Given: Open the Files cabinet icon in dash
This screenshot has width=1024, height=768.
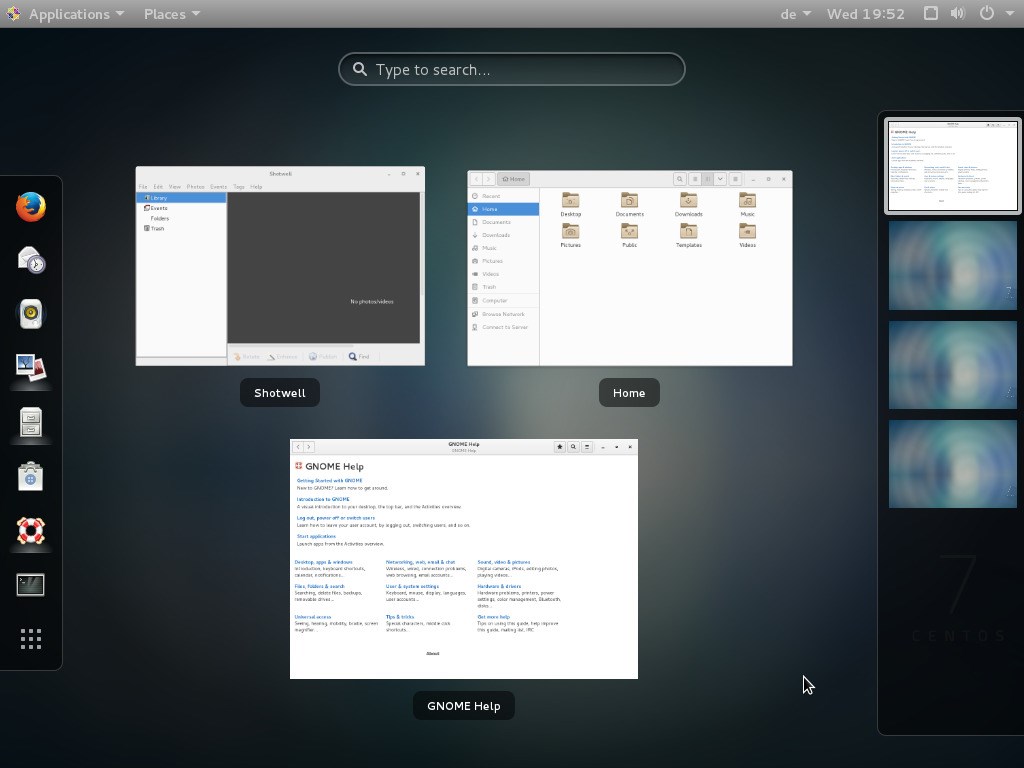Looking at the screenshot, I should 31,422.
